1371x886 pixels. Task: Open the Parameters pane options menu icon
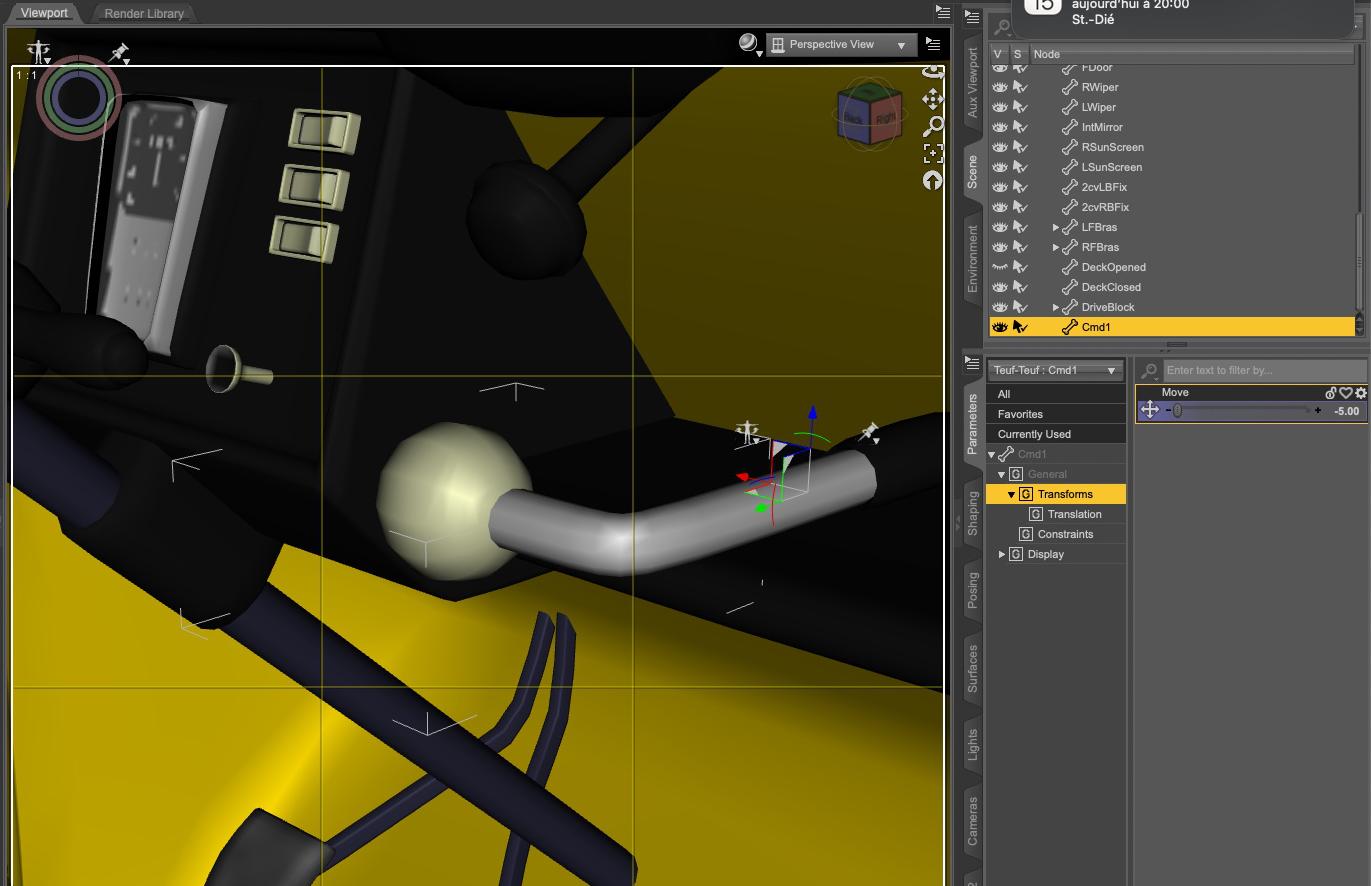972,363
